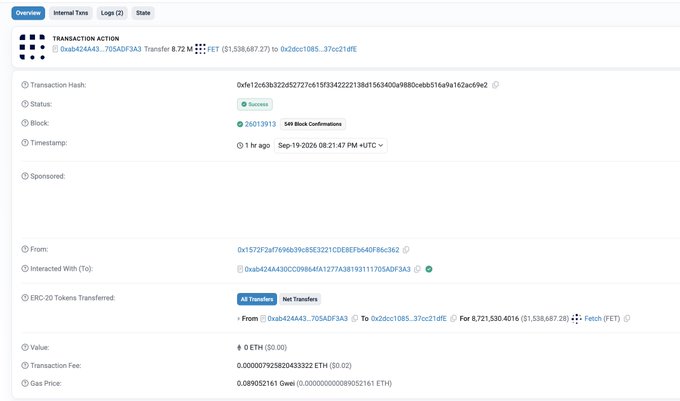Open sender 0xab424A43...705ADF3A3 in token transfer row
Screen dimensions: 680x401
coord(307,319)
